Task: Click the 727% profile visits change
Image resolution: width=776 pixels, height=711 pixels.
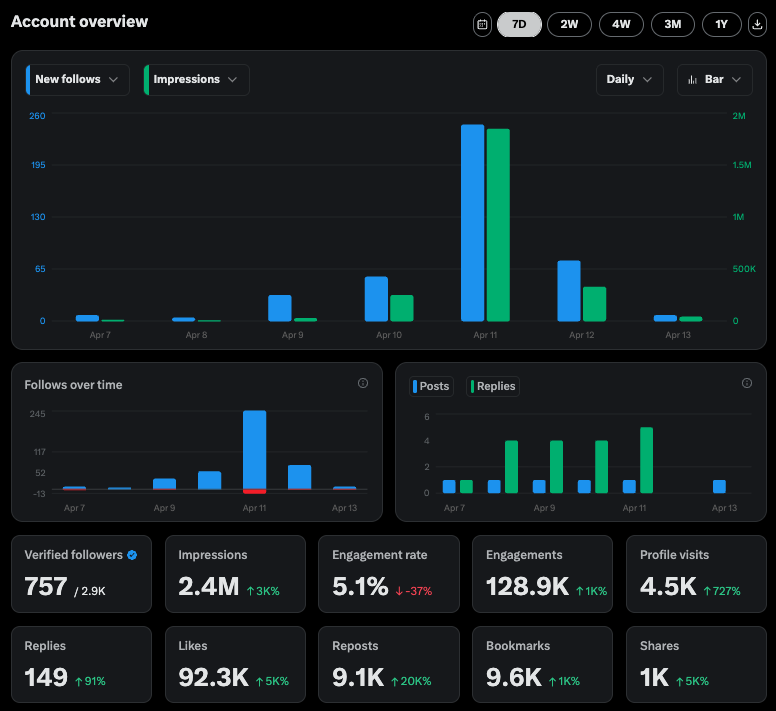Action: 722,591
